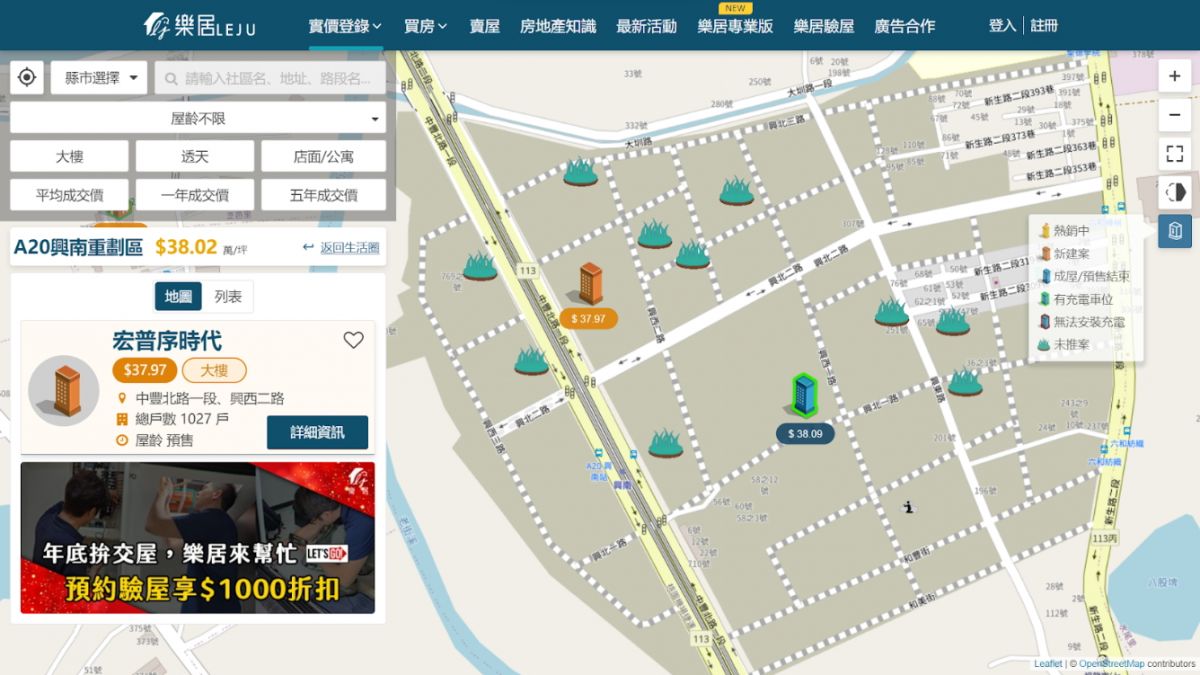Click 詳細資訊 button
This screenshot has height=675, width=1200.
pos(317,432)
